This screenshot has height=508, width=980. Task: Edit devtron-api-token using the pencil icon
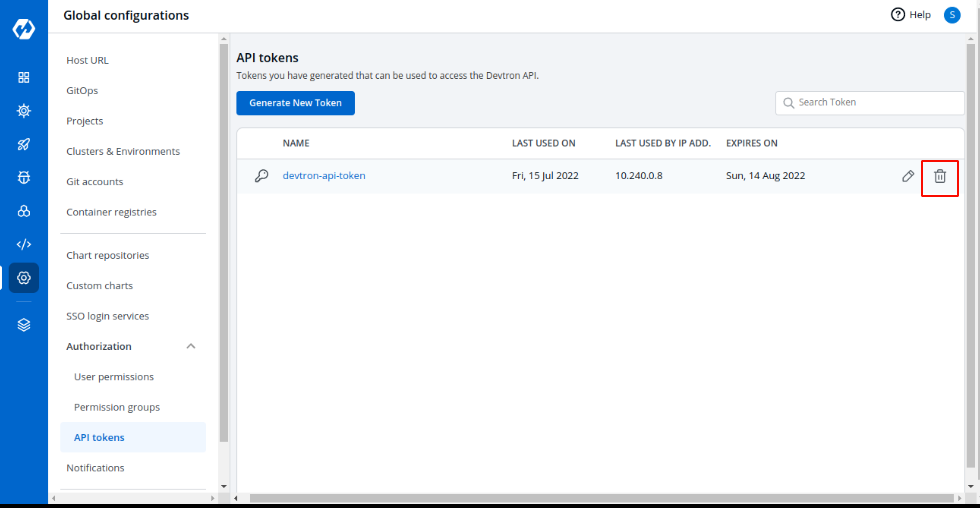pos(908,176)
